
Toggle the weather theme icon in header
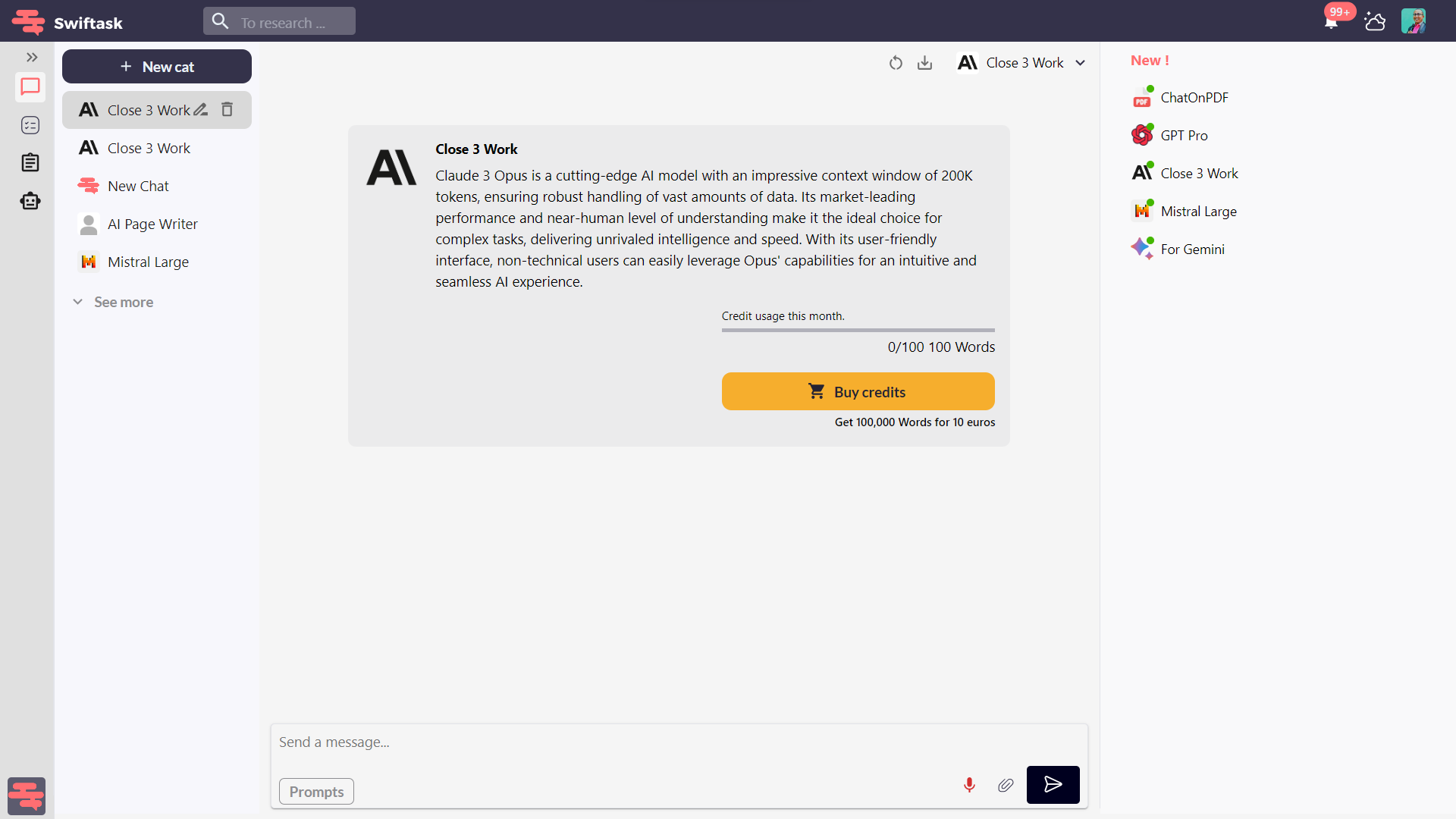coord(1375,21)
